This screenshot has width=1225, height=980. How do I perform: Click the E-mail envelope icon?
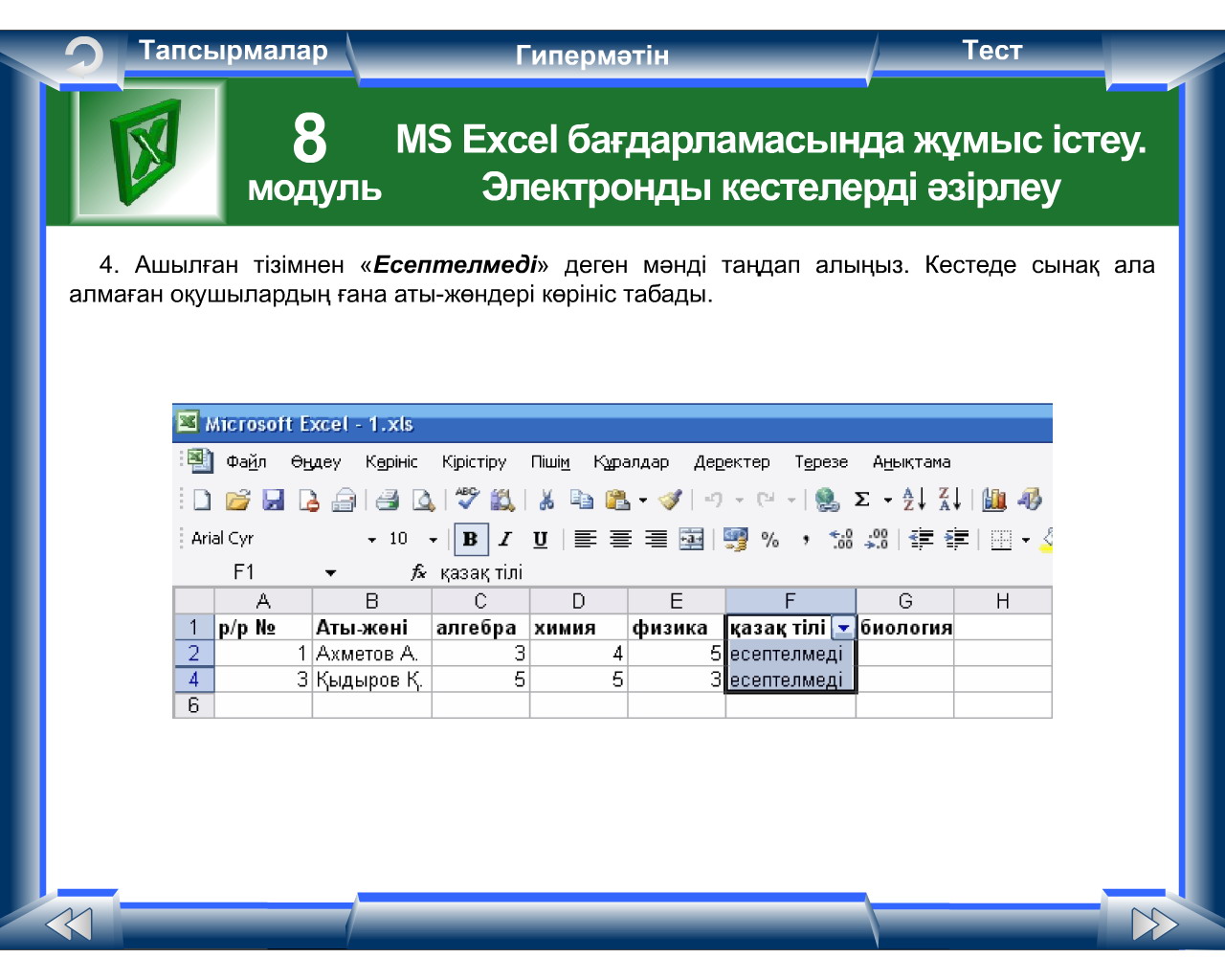click(344, 500)
